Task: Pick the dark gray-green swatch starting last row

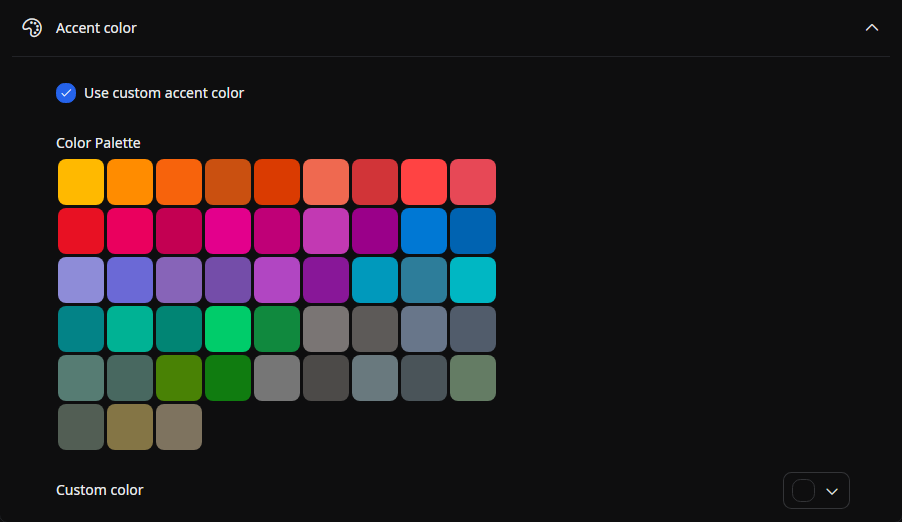Action: point(81,426)
